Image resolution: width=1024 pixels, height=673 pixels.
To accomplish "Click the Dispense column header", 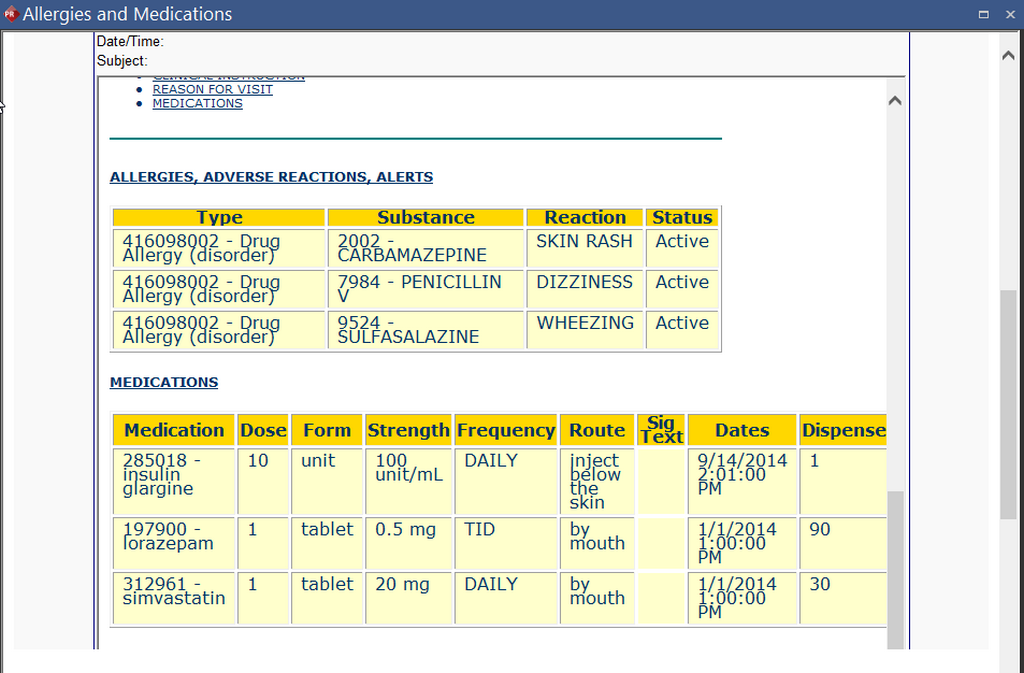I will point(843,430).
